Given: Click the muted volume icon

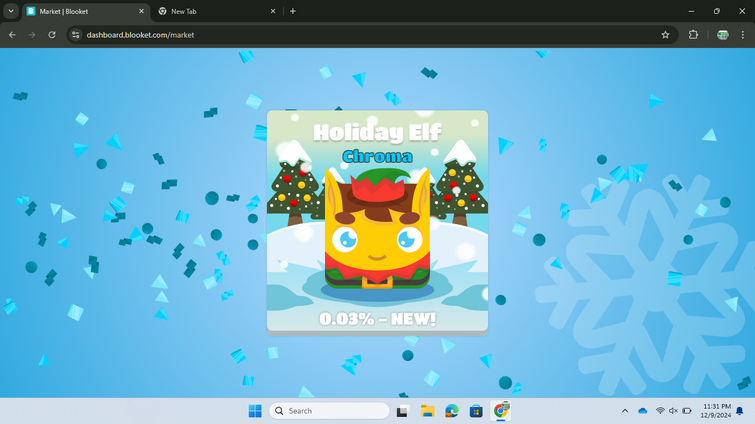Looking at the screenshot, I should [673, 411].
